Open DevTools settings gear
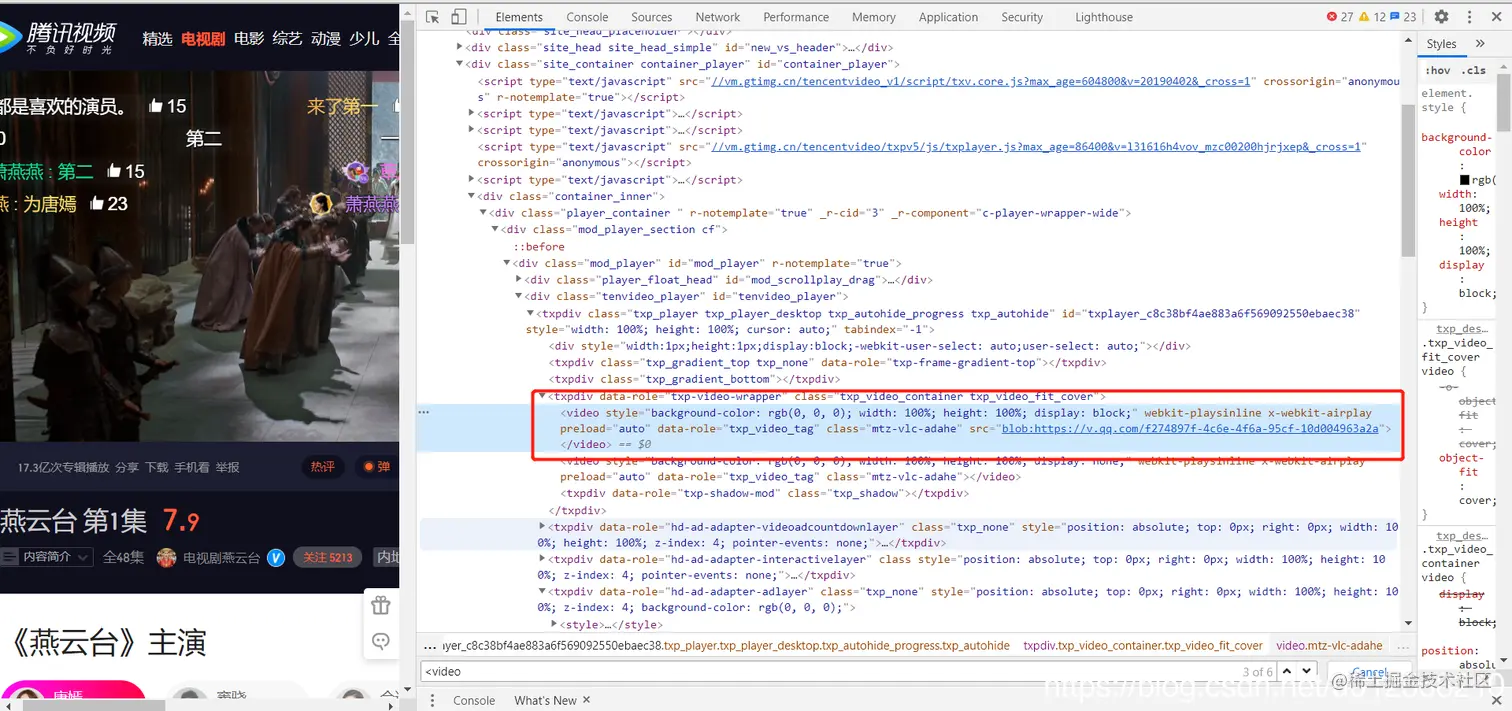This screenshot has height=711, width=1512. click(x=1441, y=17)
